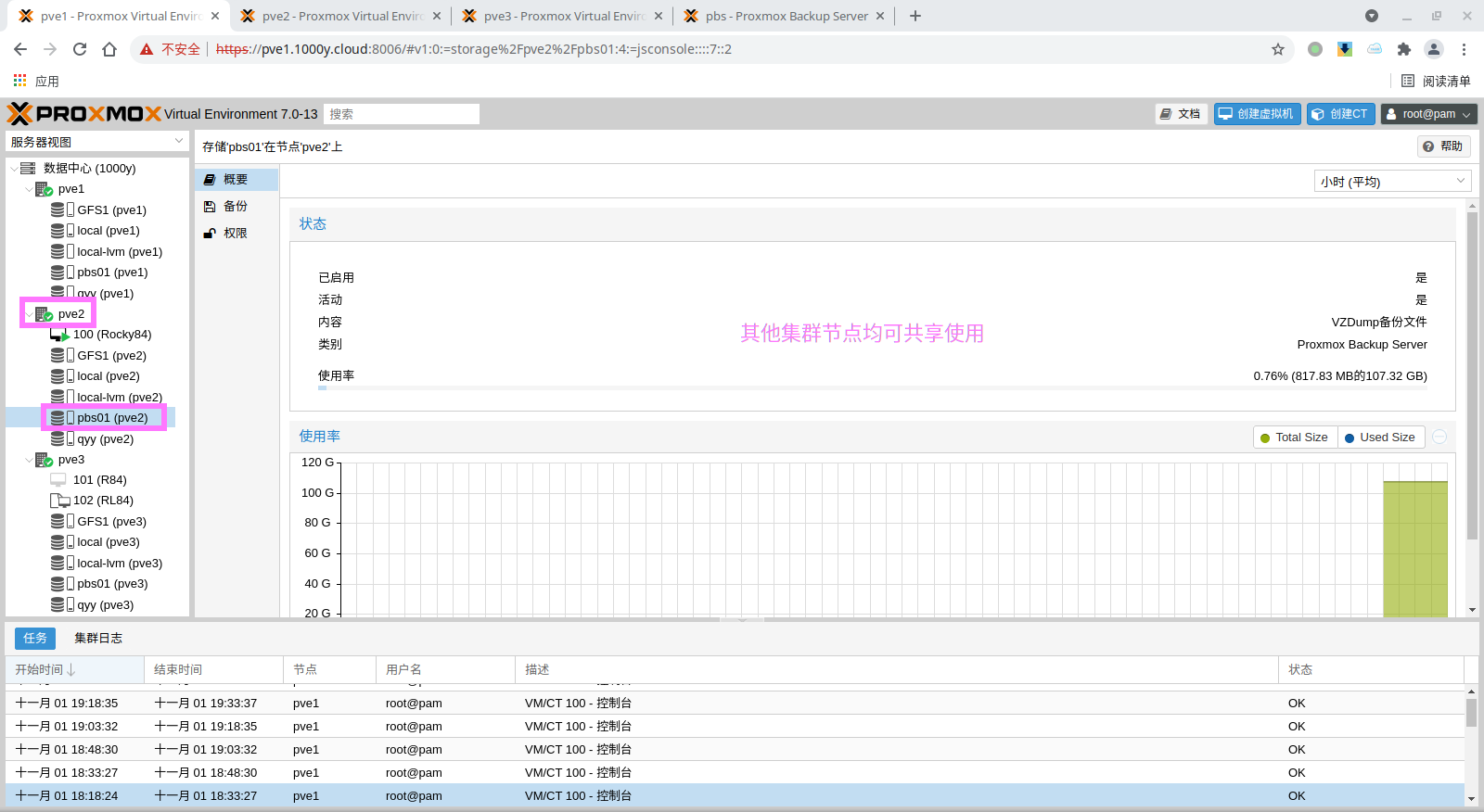Image resolution: width=1484 pixels, height=812 pixels.
Task: Click the 帮助 help button
Action: pyautogui.click(x=1443, y=146)
